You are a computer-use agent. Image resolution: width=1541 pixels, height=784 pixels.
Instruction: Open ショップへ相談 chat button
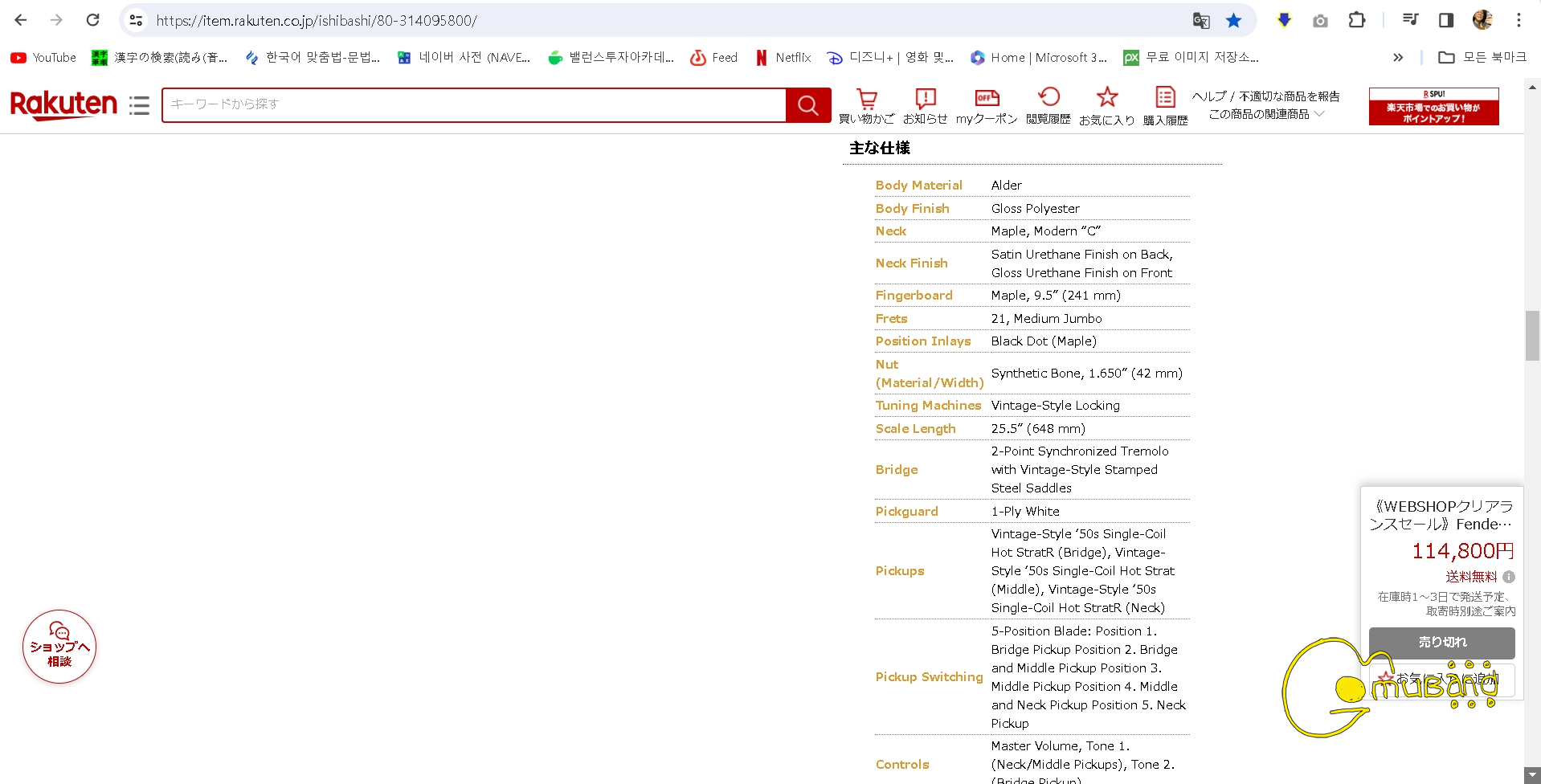[59, 647]
